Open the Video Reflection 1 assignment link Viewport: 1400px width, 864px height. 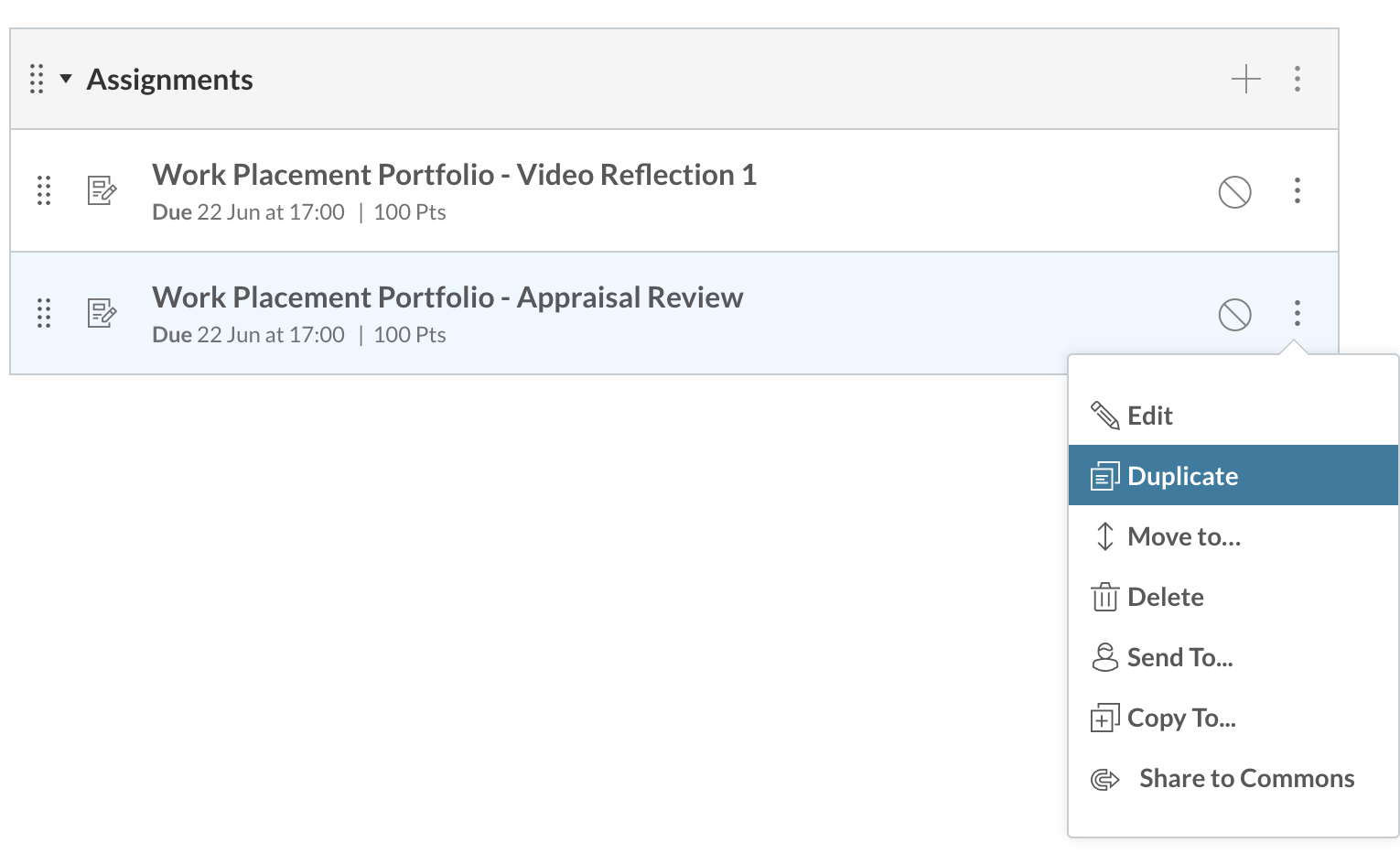[454, 175]
